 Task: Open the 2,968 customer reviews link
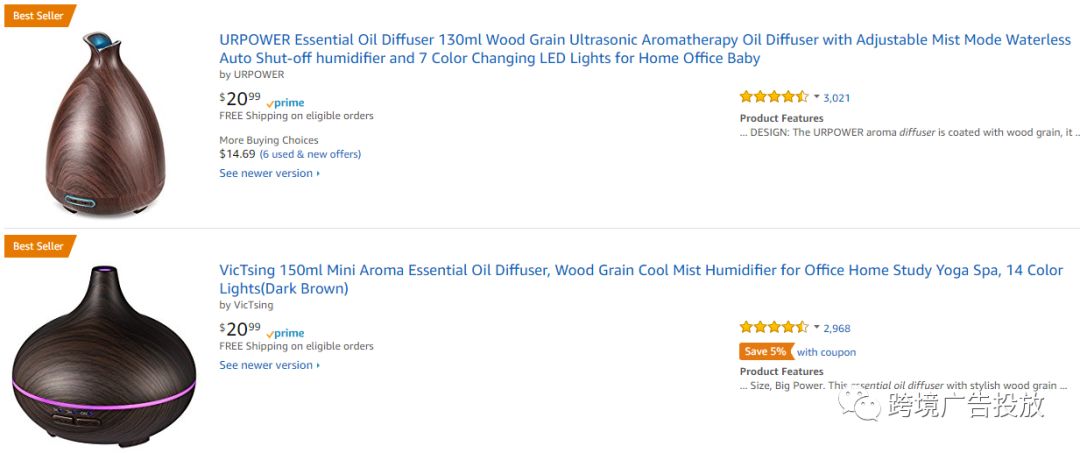pyautogui.click(x=837, y=328)
